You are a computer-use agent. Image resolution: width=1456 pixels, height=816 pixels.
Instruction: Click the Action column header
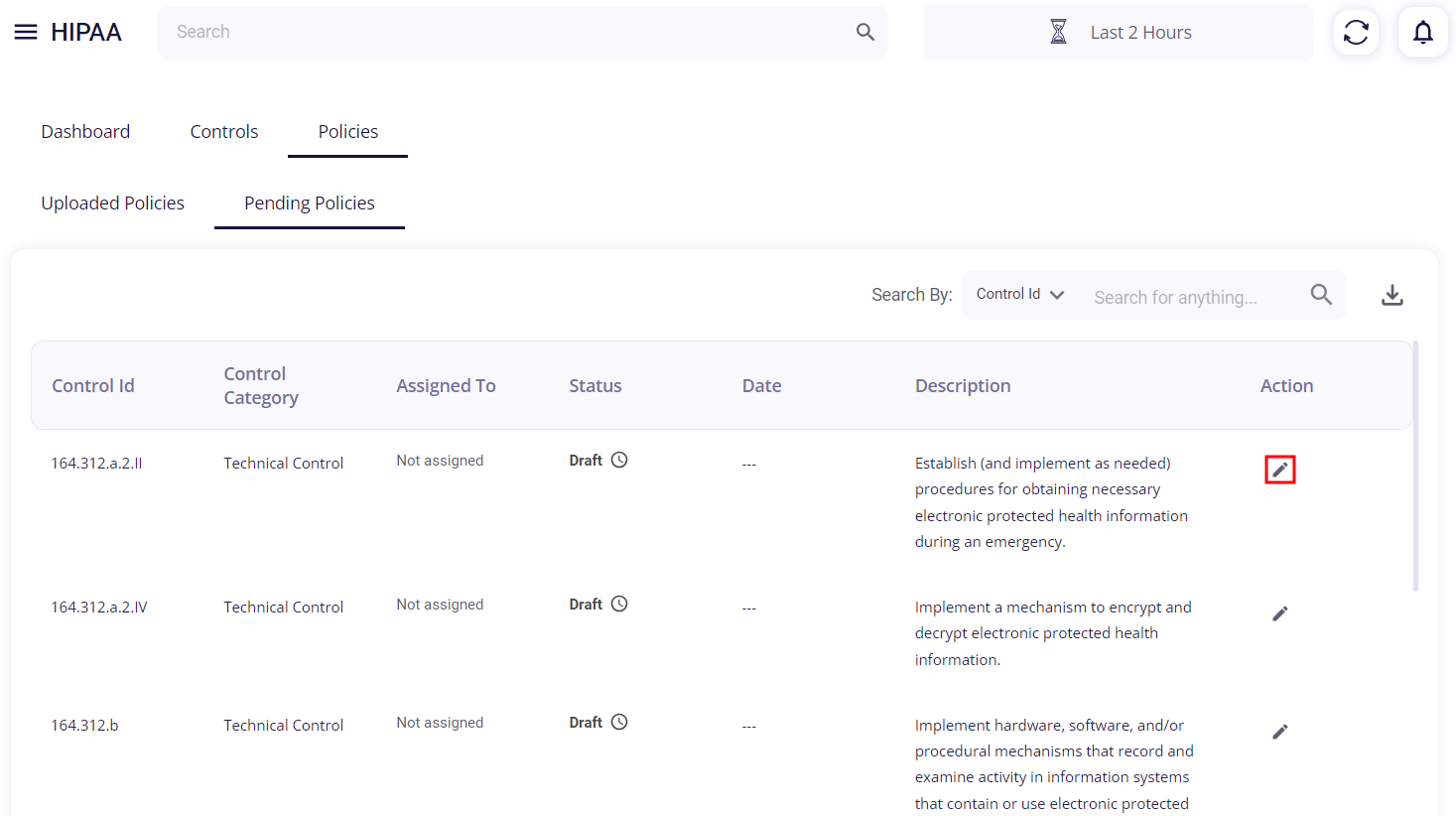[1287, 385]
